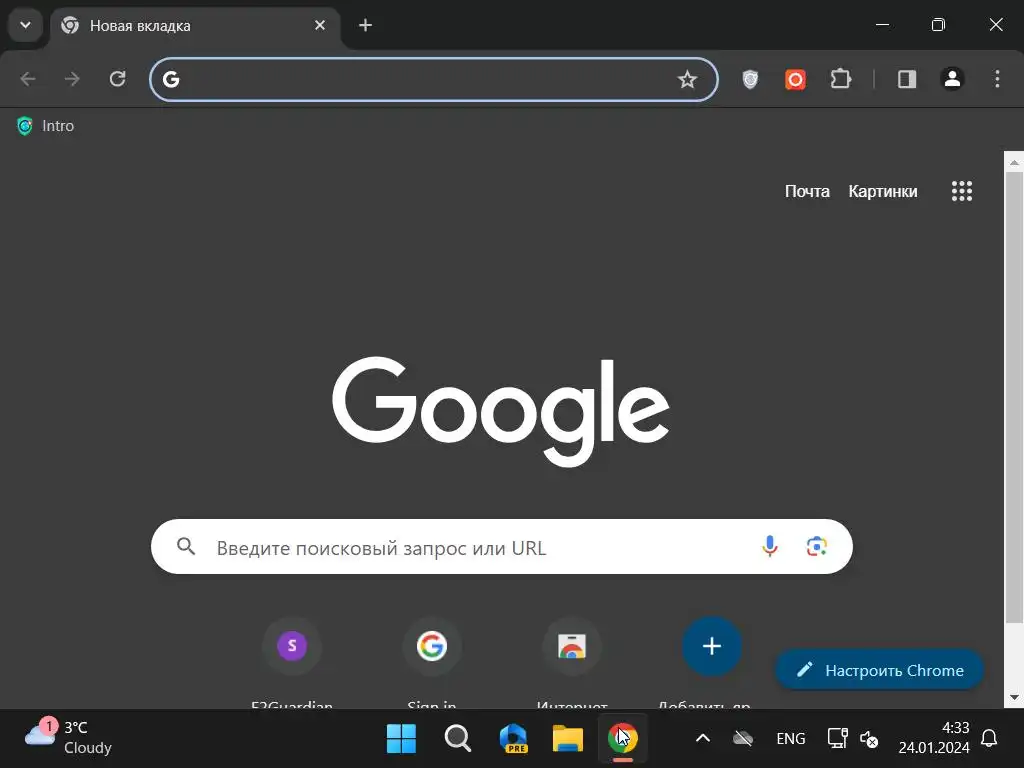1024x768 pixels.
Task: Reload the current page
Action: point(117,79)
